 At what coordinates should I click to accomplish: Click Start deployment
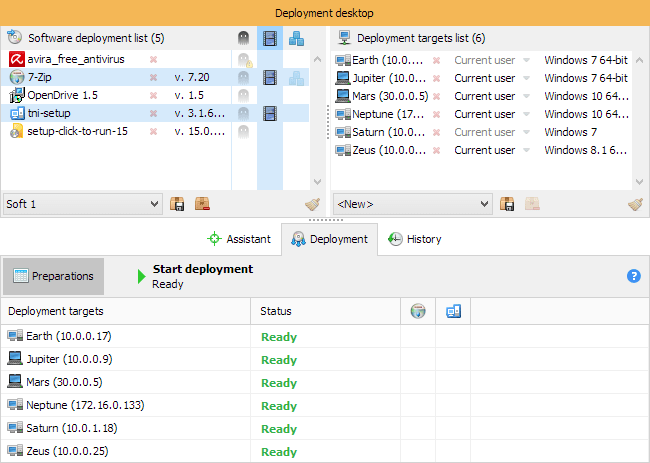(x=201, y=269)
